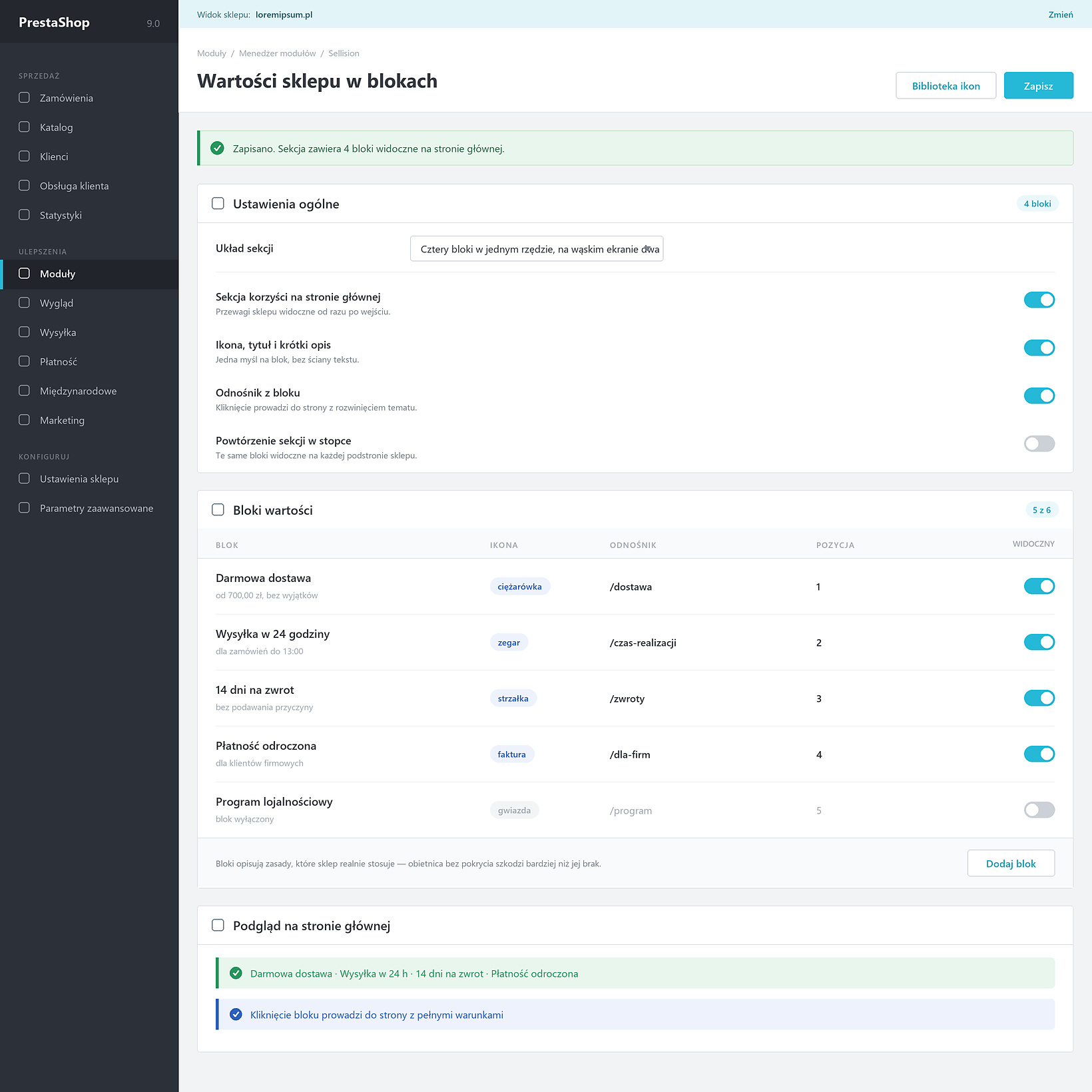Click the /dostawa link value
This screenshot has height=1092, width=1092.
click(631, 587)
